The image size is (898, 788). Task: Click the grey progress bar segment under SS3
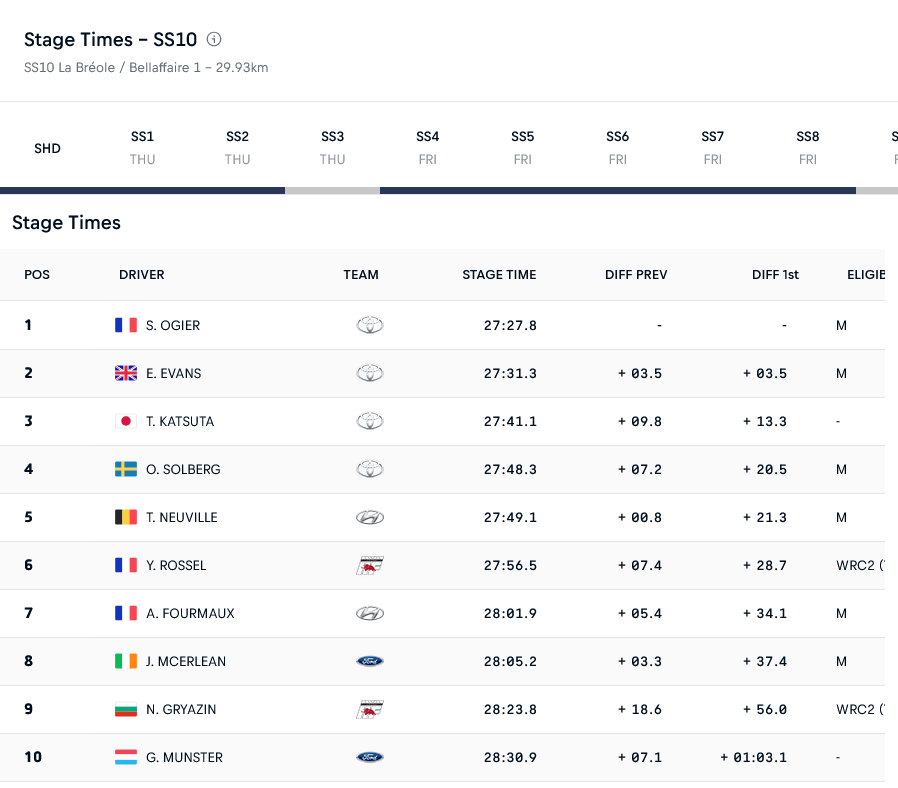click(332, 190)
